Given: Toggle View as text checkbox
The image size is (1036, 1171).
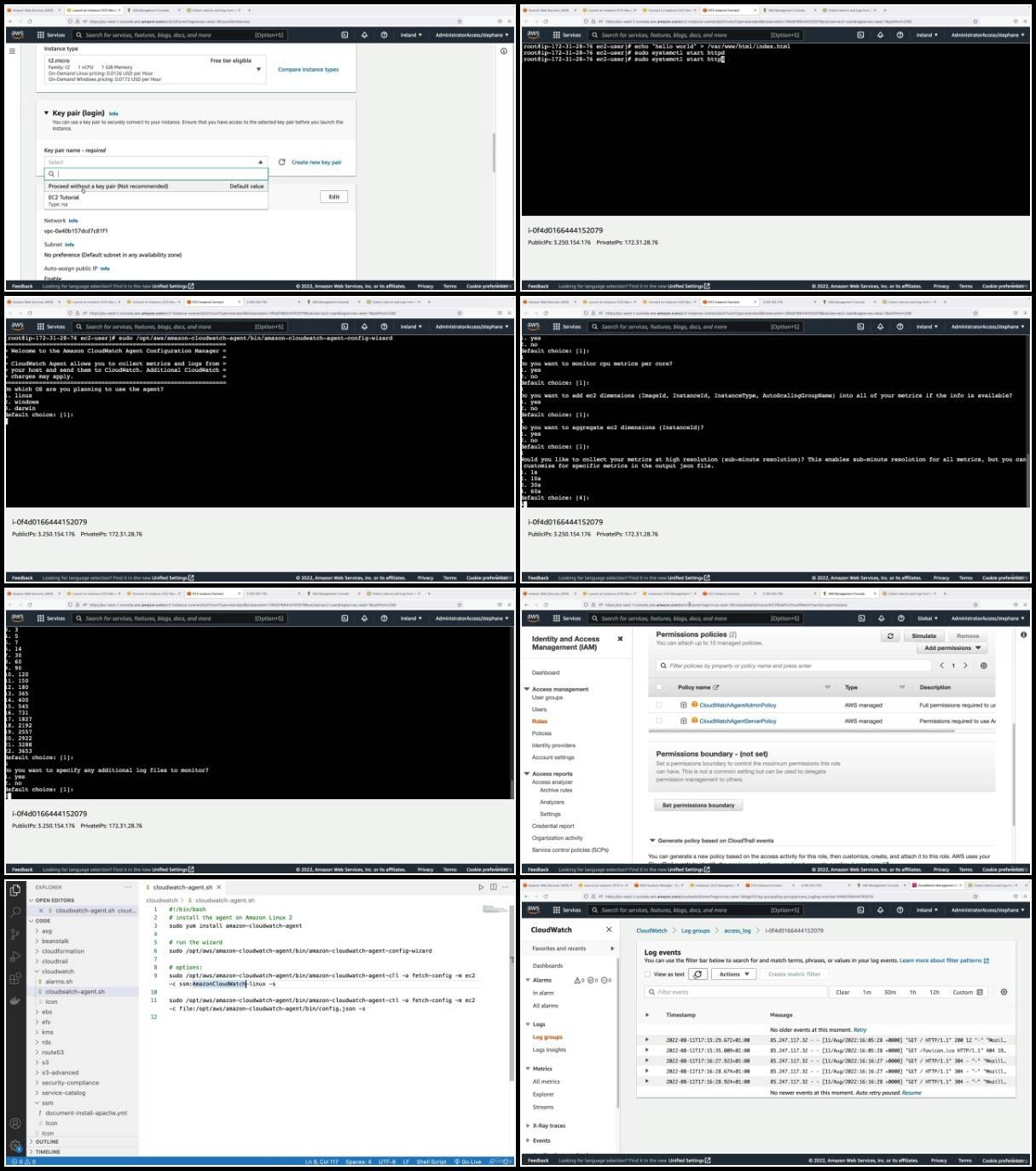Looking at the screenshot, I should point(648,974).
